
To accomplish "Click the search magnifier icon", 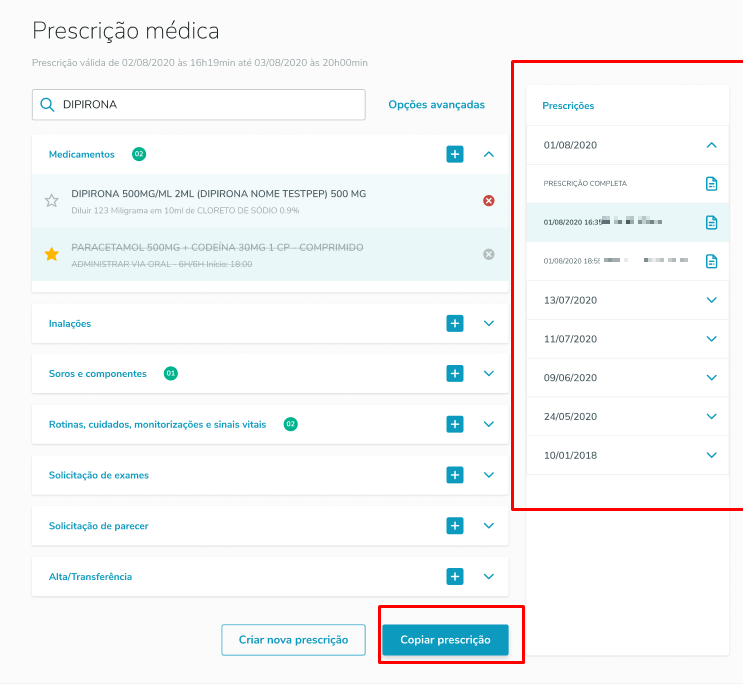I will tap(48, 104).
